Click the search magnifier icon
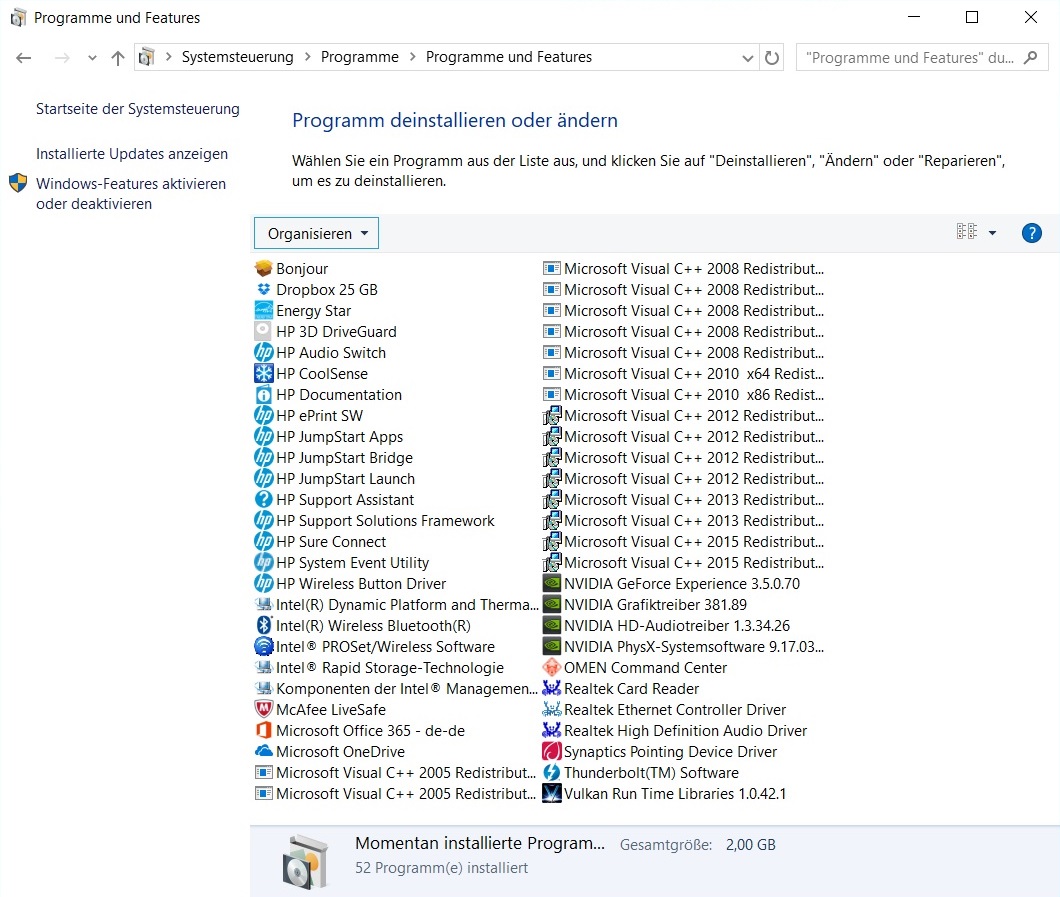 click(1030, 57)
